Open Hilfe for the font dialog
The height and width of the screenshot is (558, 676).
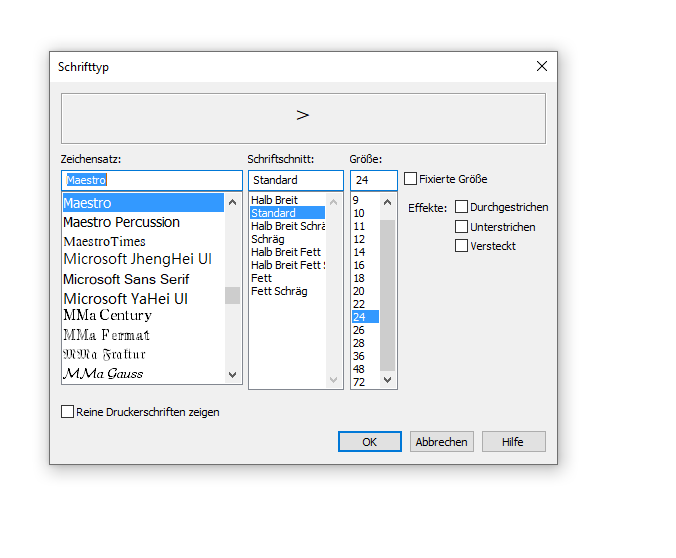click(x=513, y=442)
